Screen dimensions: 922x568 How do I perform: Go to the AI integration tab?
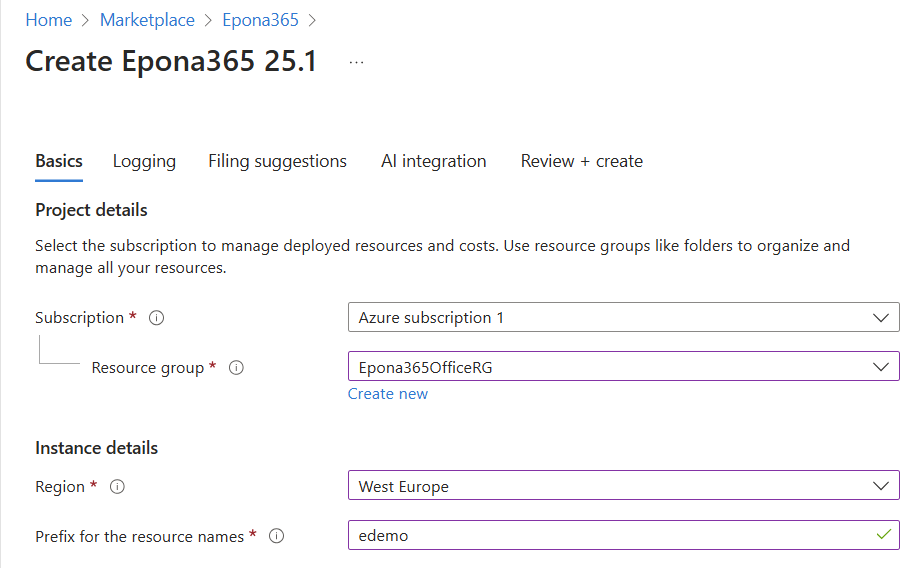[433, 161]
